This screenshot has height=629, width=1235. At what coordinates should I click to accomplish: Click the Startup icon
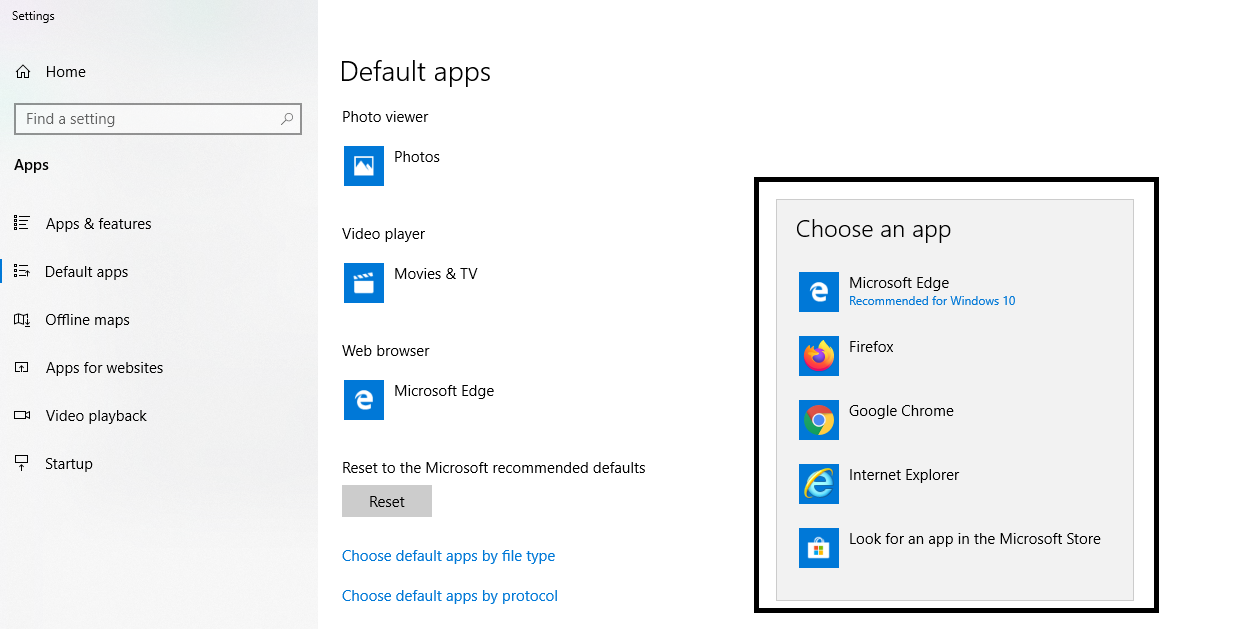coord(22,464)
